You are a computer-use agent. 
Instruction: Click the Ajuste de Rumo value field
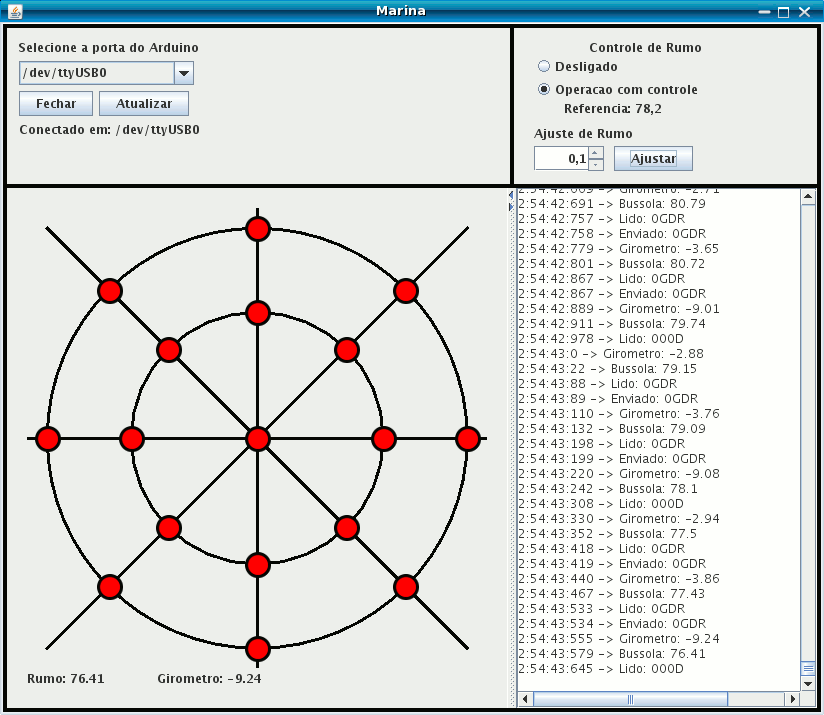click(x=561, y=158)
